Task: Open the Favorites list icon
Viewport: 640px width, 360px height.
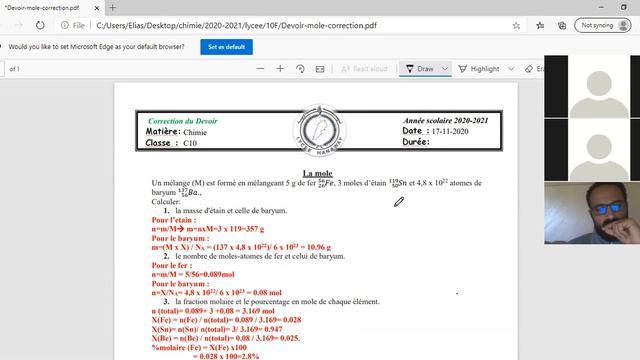Action: [540, 25]
